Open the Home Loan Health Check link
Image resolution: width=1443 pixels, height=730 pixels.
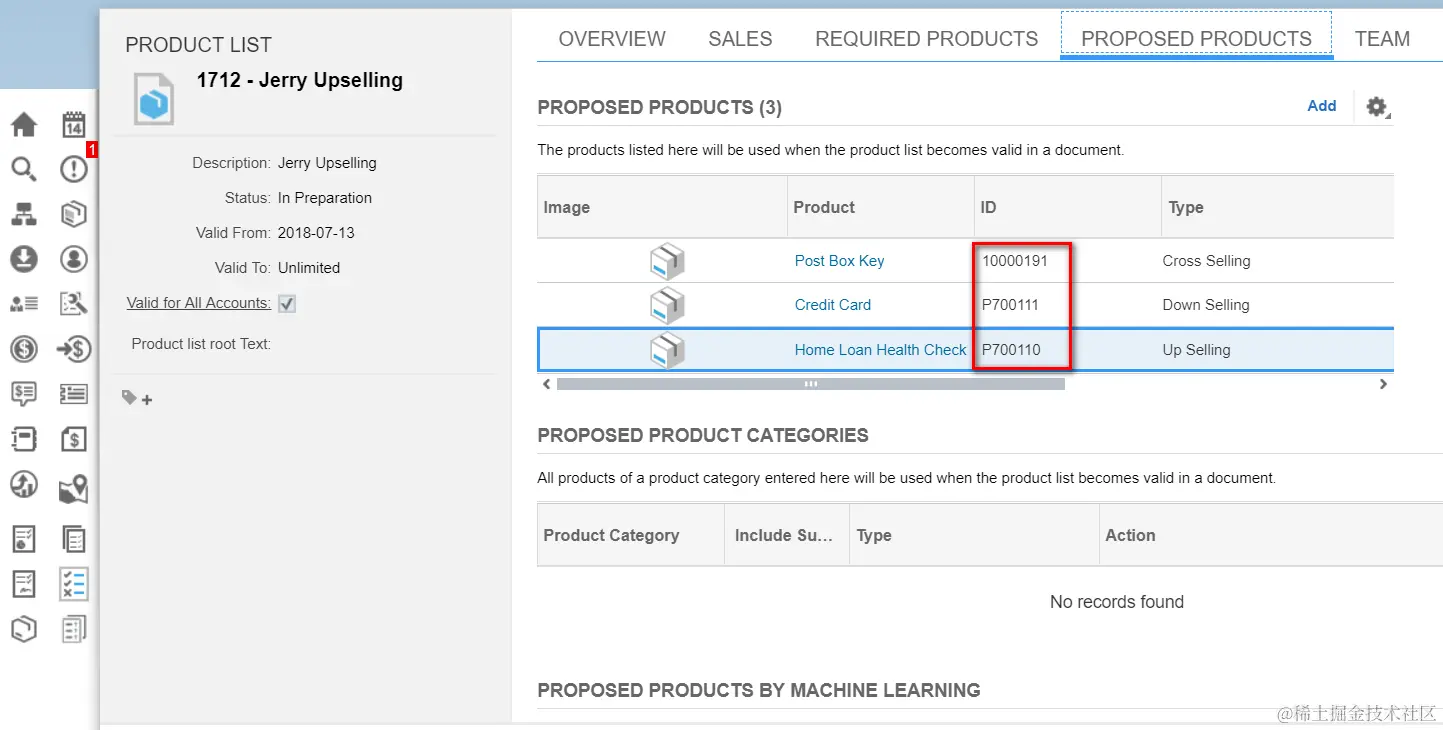point(880,350)
